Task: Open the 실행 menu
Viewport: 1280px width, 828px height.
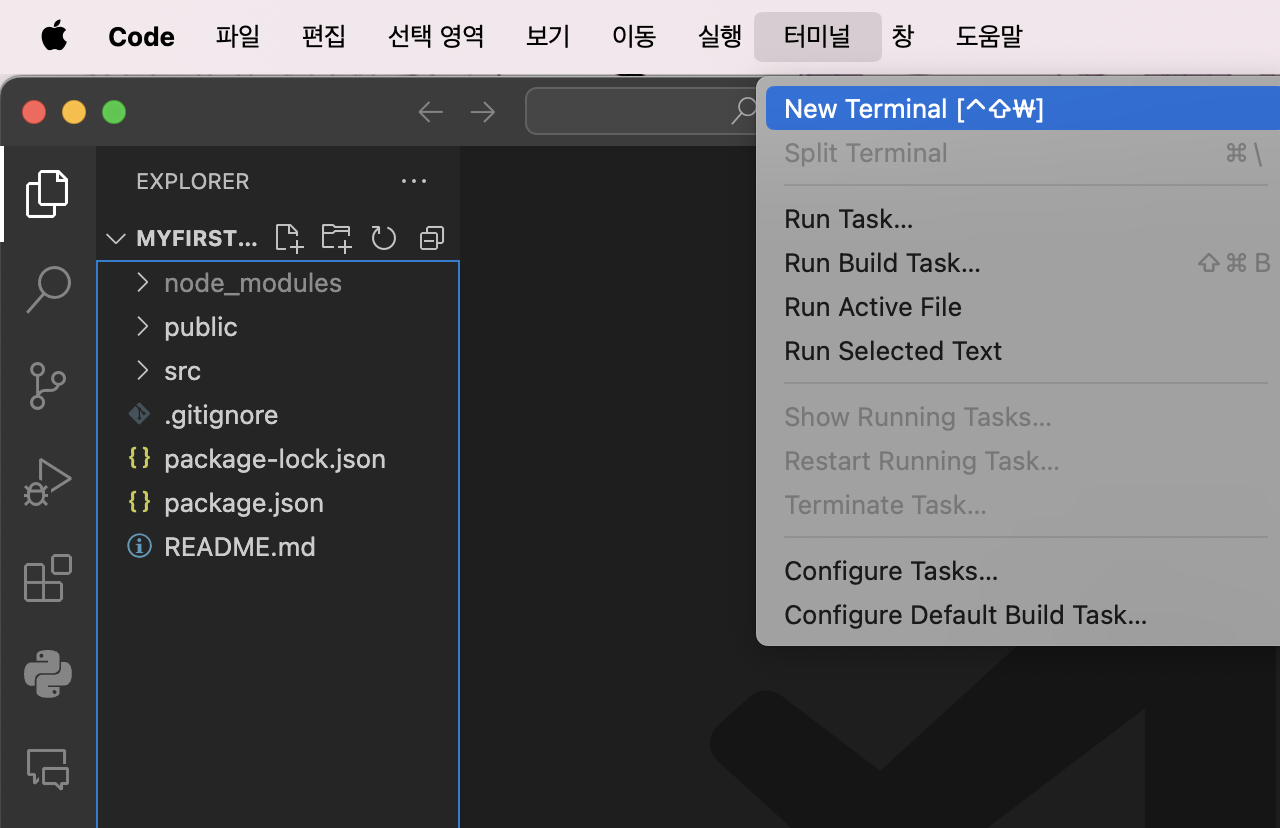Action: (x=720, y=37)
